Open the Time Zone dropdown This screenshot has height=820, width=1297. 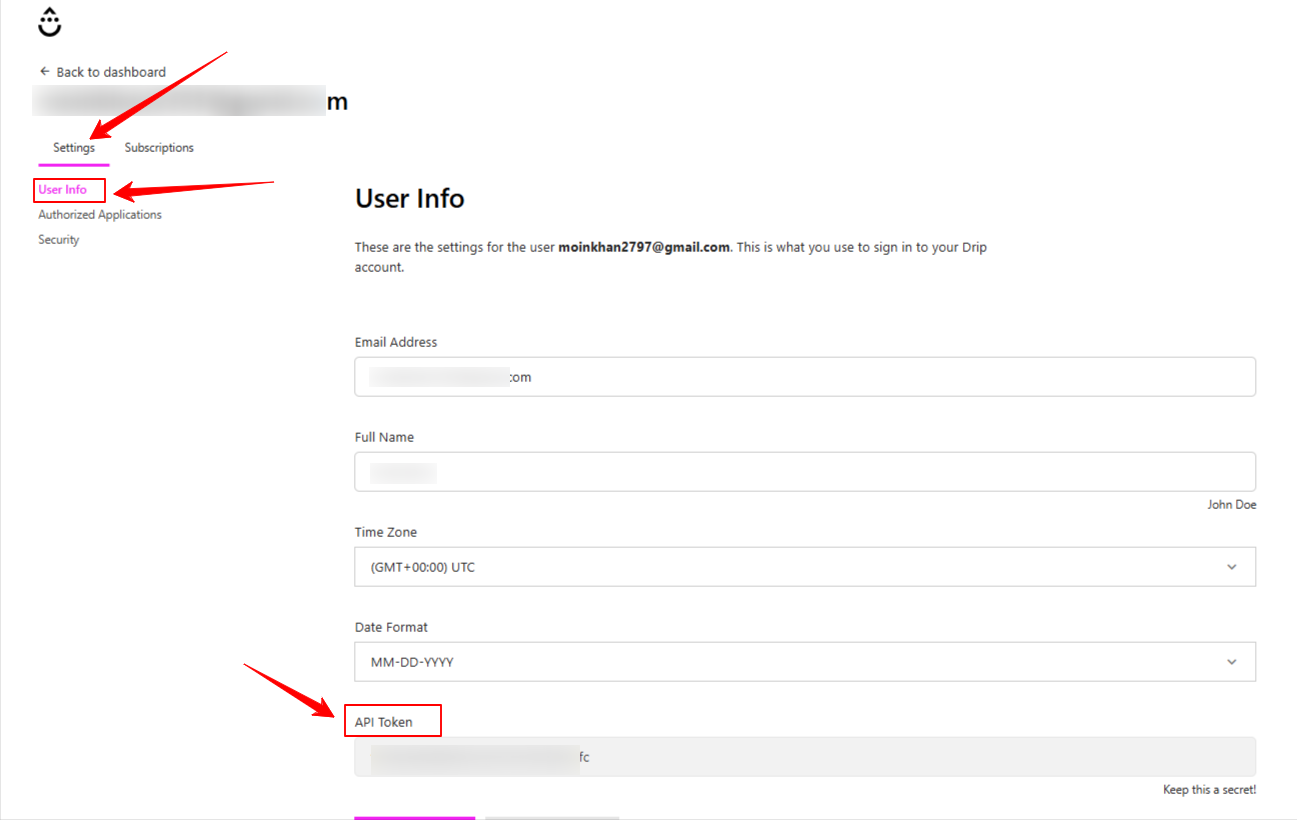coord(805,566)
